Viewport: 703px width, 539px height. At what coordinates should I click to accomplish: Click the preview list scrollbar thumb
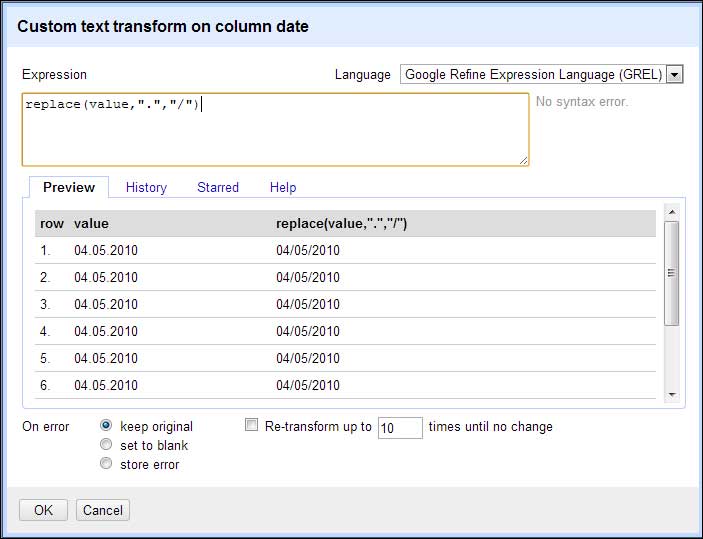(x=672, y=273)
